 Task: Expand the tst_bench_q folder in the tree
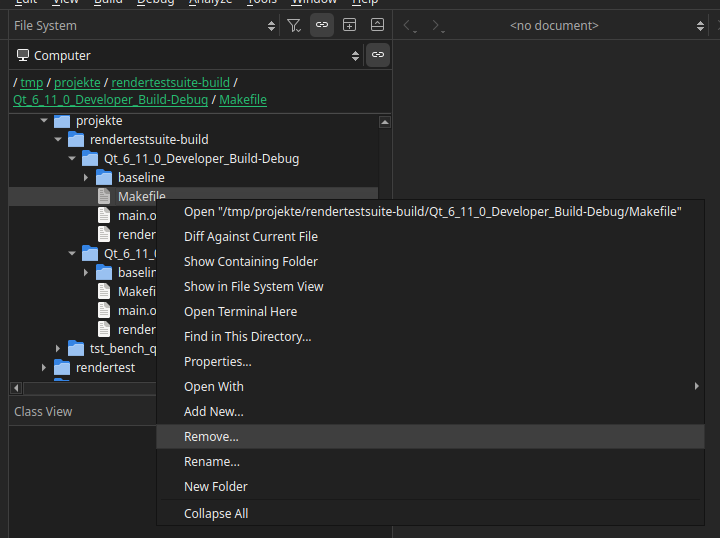point(58,348)
